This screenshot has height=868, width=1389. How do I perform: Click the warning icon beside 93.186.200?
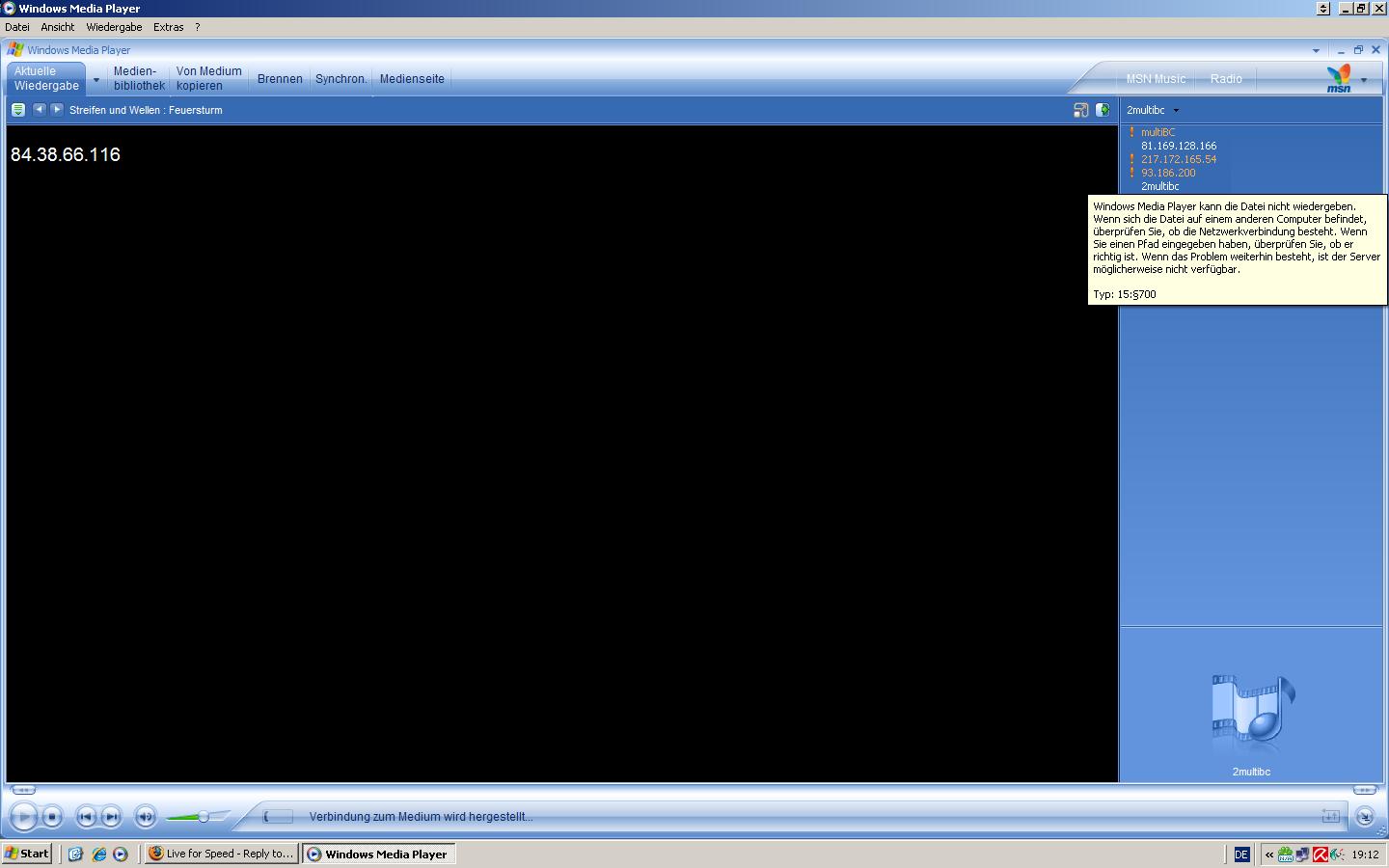point(1131,173)
